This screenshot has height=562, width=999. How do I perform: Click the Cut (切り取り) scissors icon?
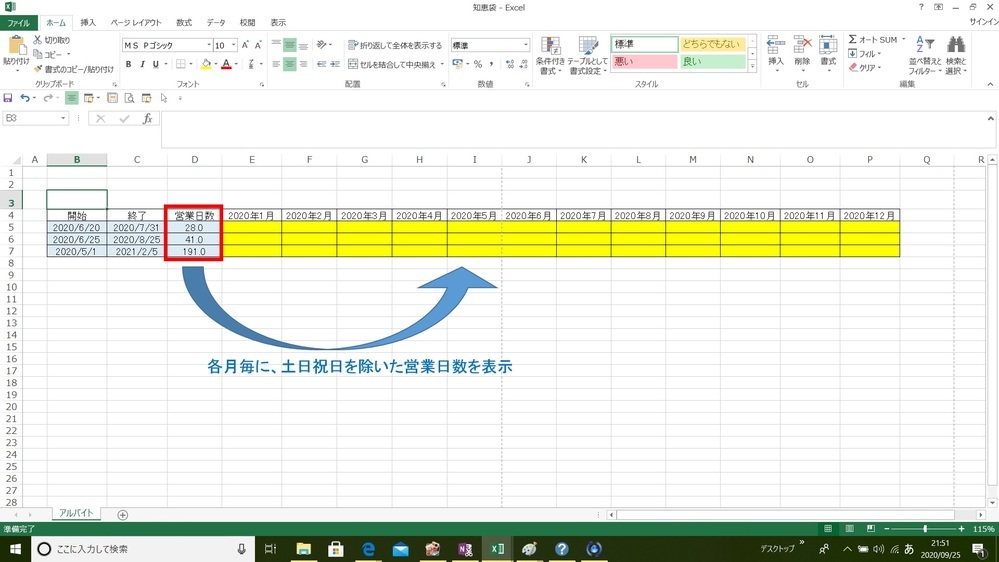coord(38,40)
